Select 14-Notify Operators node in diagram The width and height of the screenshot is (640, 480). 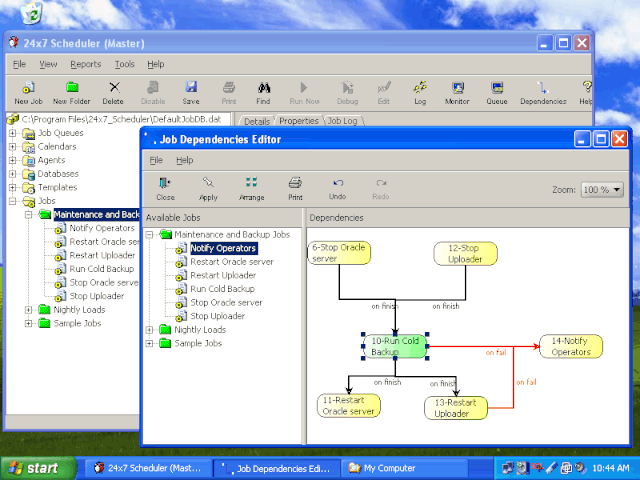click(571, 346)
